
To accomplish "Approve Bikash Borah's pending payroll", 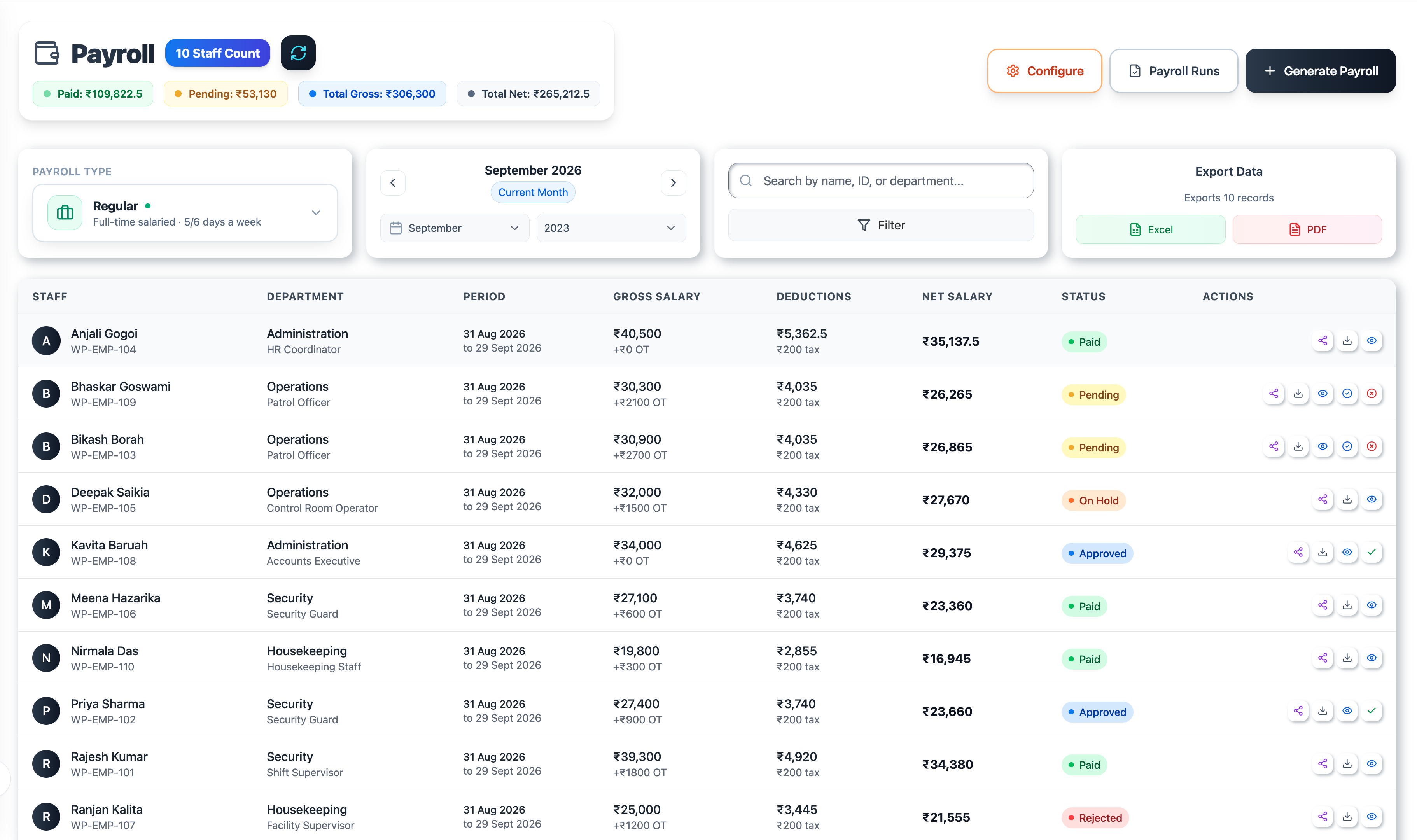I will click(1347, 446).
